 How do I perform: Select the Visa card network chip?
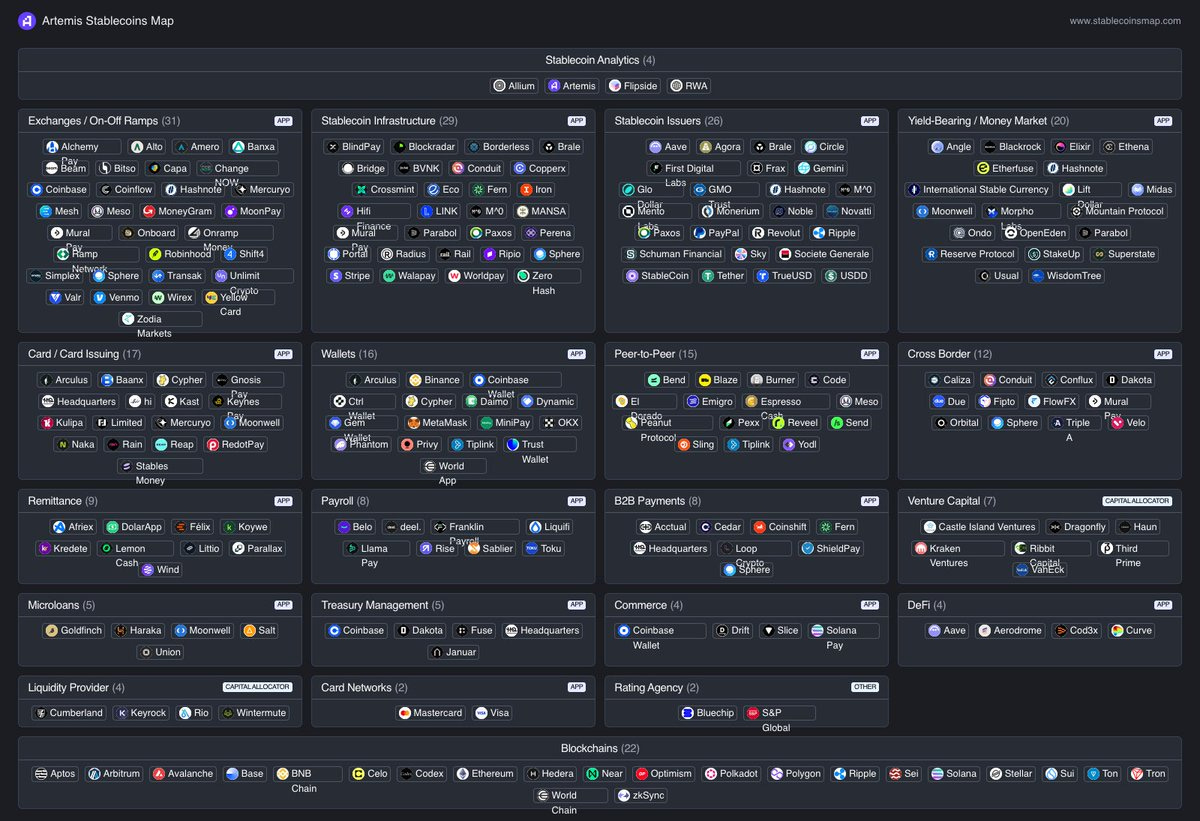(x=493, y=713)
